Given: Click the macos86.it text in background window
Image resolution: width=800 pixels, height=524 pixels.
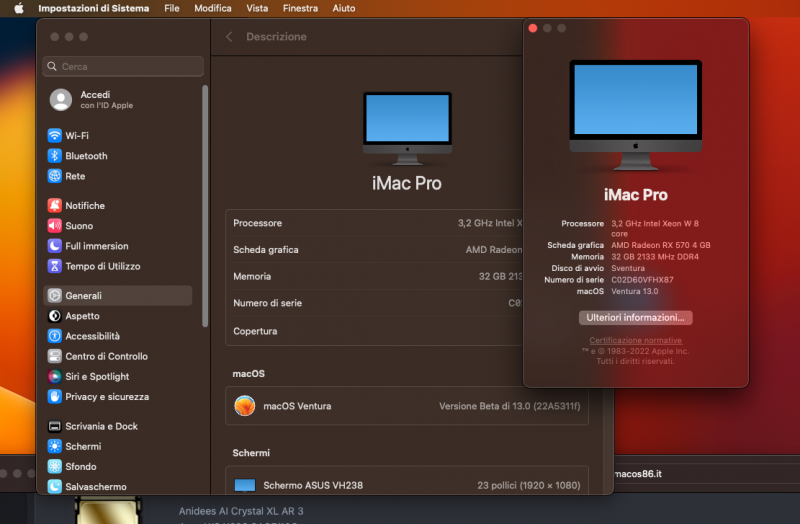Looking at the screenshot, I should click(639, 473).
